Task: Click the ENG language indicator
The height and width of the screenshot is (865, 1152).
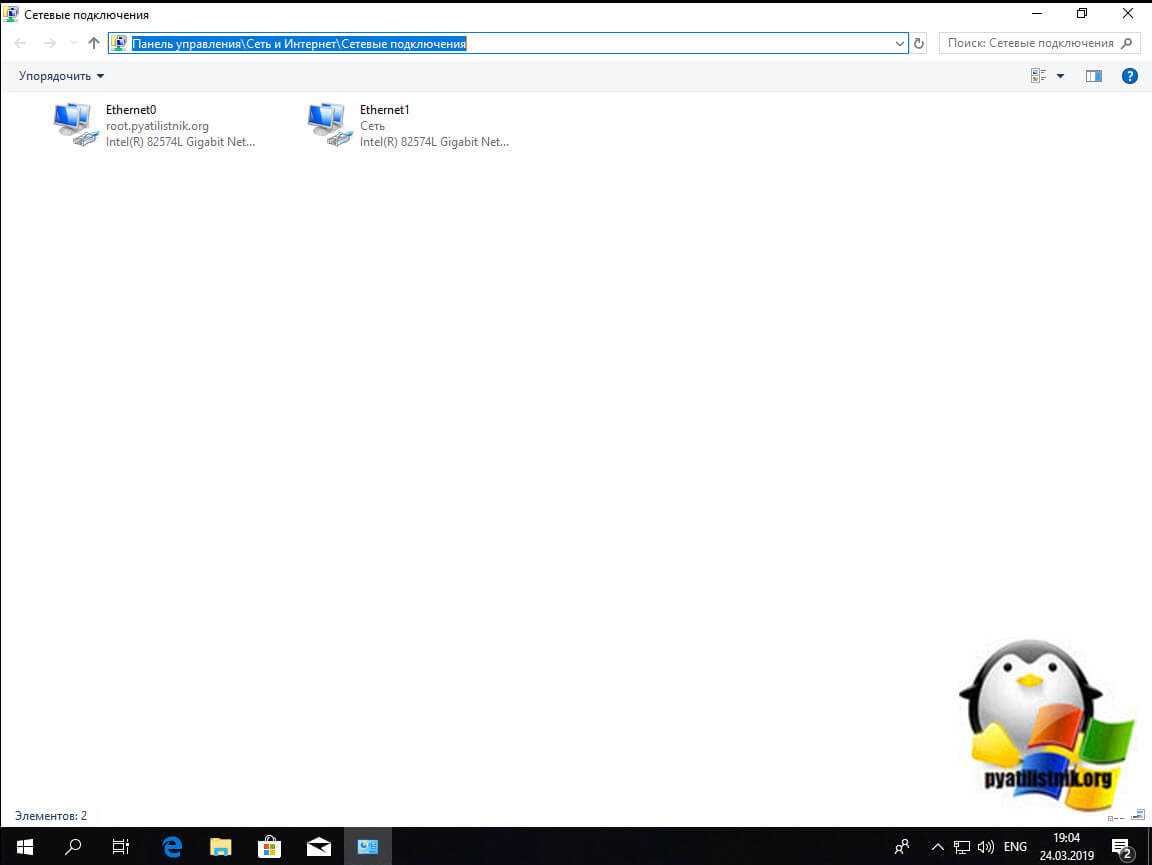Action: point(1015,847)
